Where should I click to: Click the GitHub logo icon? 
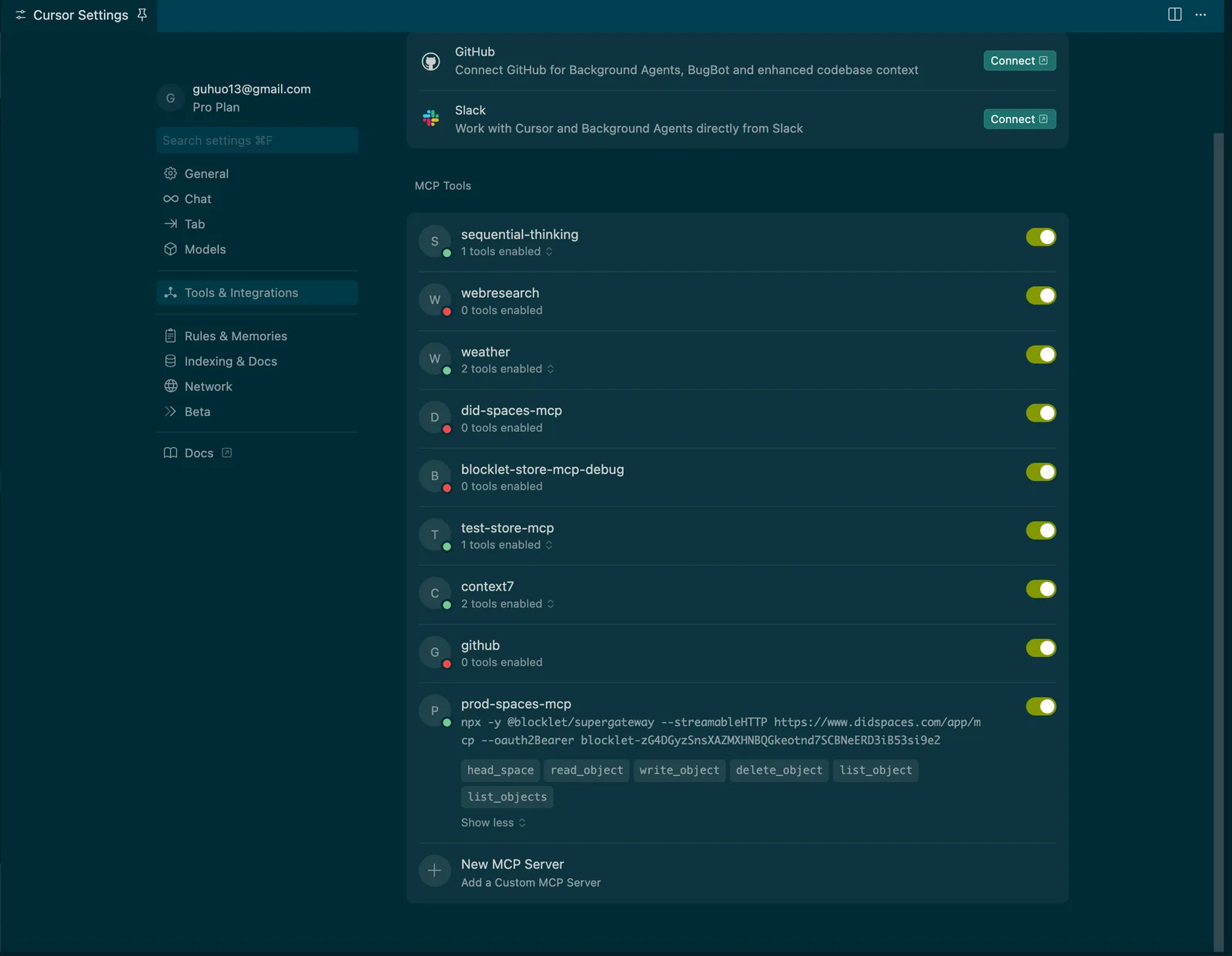tap(431, 61)
